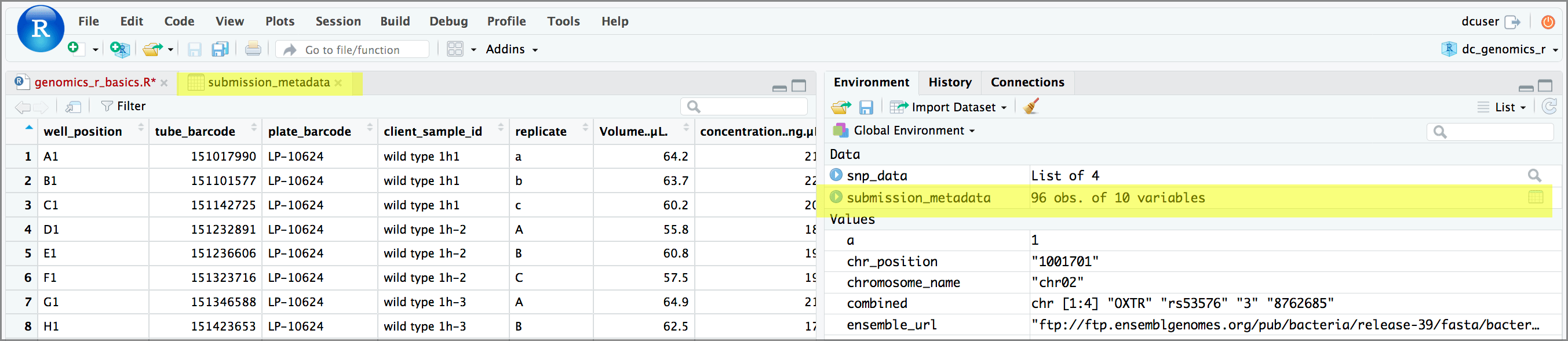This screenshot has width=1568, height=341.
Task: Click the workspace panes grid icon
Action: pyautogui.click(x=455, y=49)
